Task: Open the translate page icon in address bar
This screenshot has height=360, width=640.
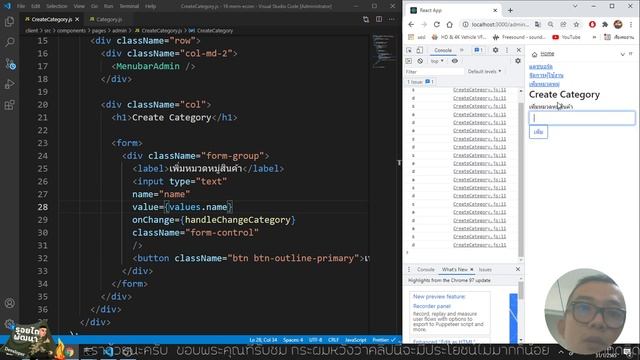Action: [538, 24]
